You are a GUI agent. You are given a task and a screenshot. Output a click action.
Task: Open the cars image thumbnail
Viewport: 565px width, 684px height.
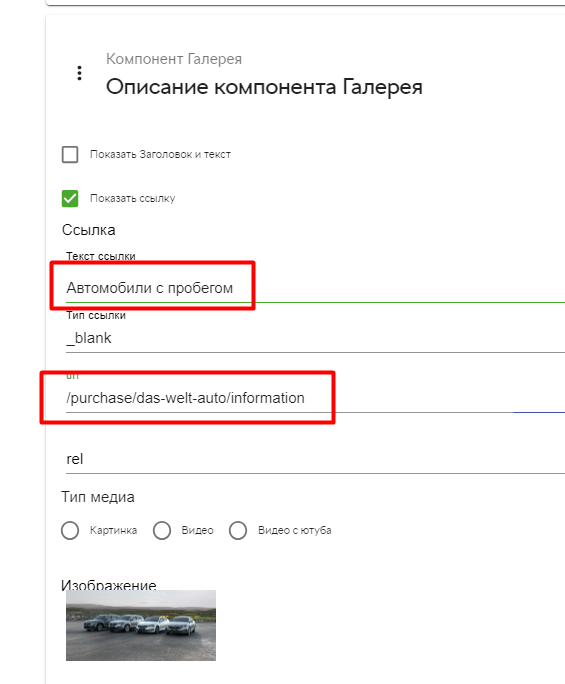[141, 625]
